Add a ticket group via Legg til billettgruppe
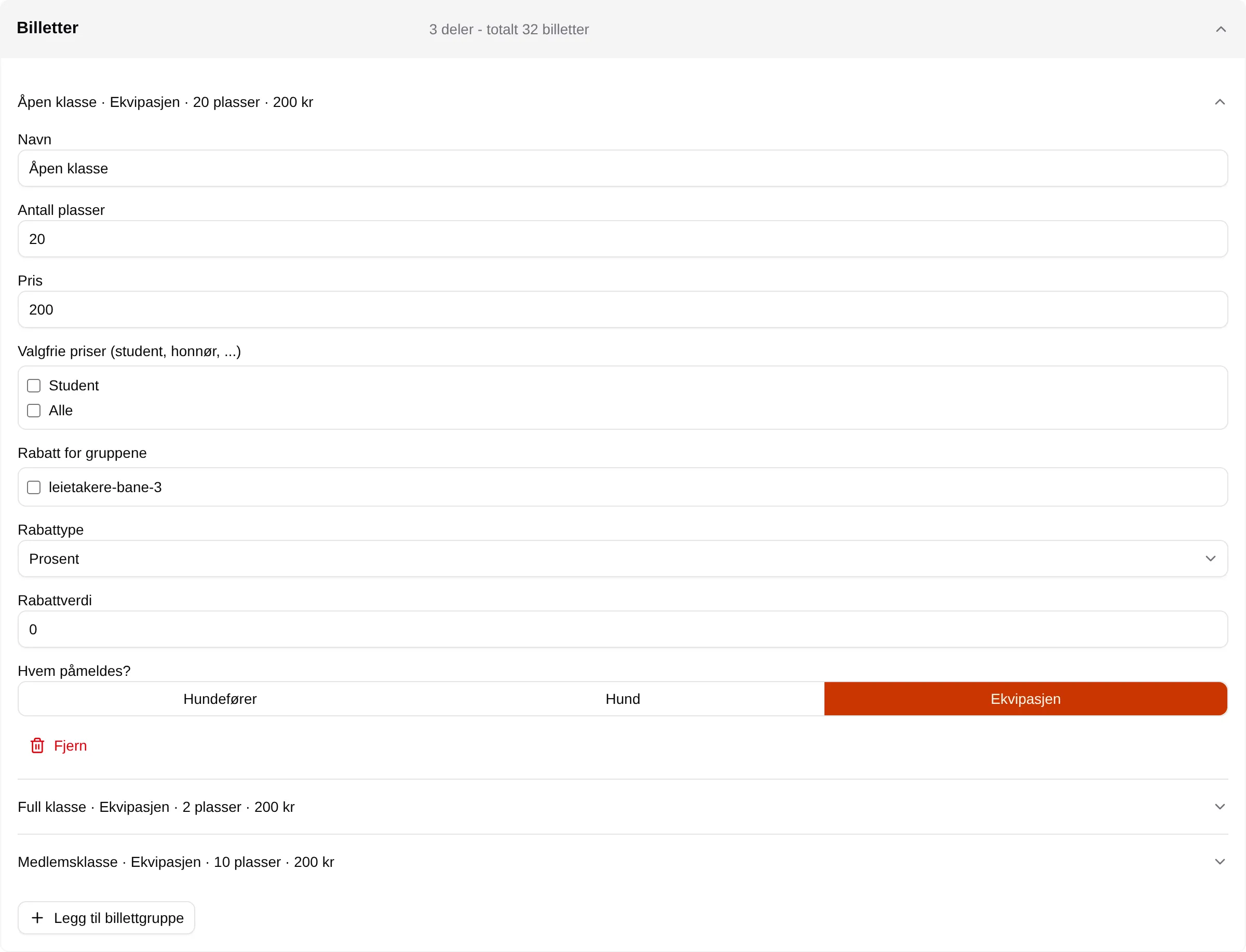The width and height of the screenshot is (1246, 952). click(x=106, y=917)
